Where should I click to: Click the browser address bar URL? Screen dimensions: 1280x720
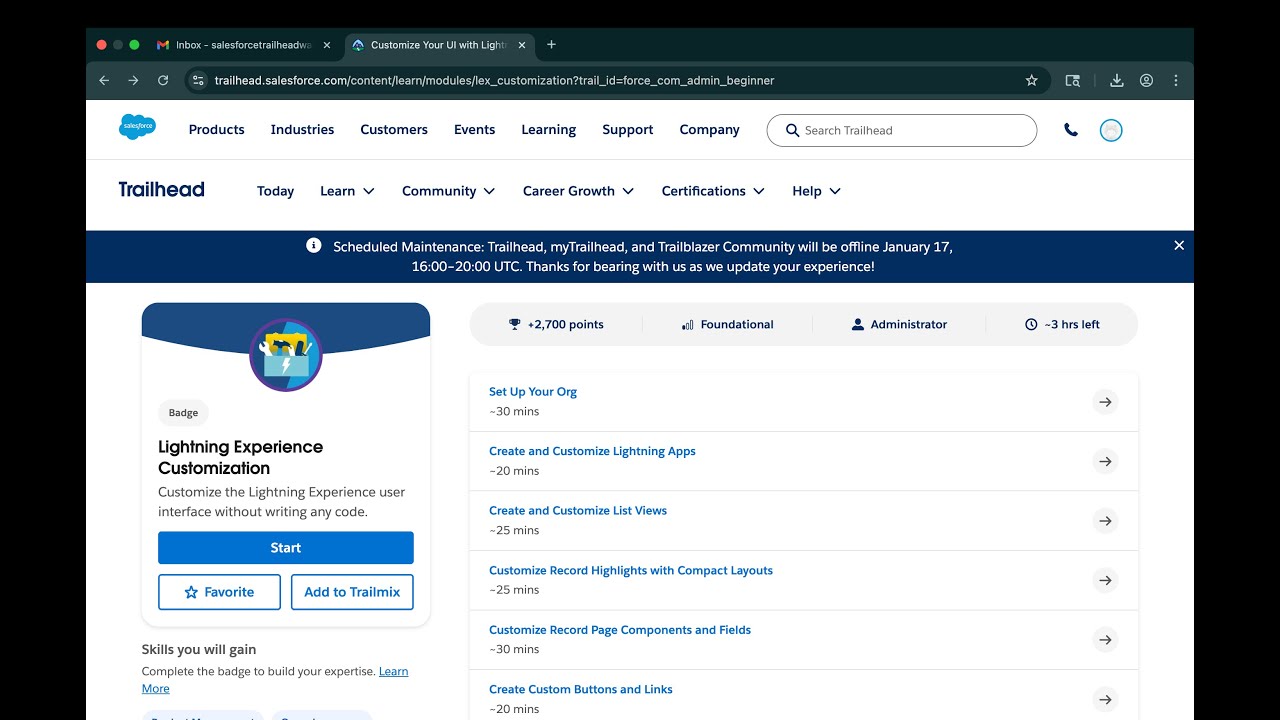[494, 80]
